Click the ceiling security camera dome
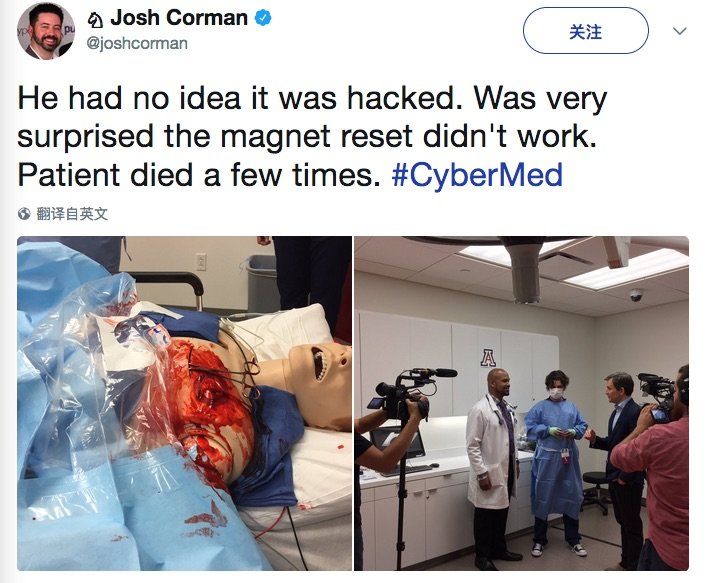This screenshot has height=583, width=707. (x=636, y=295)
